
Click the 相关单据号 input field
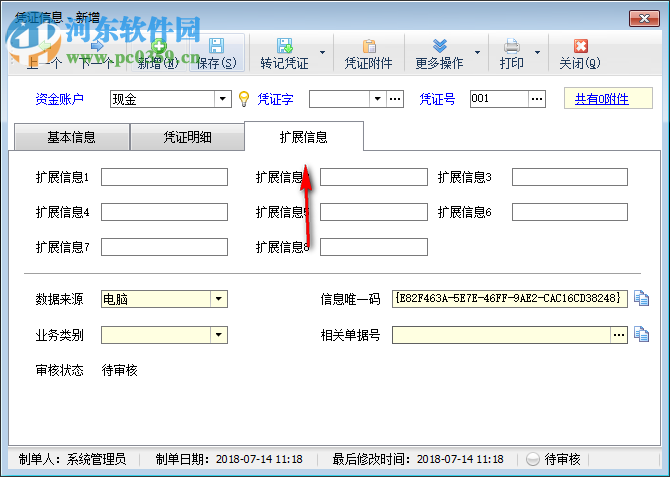pos(501,335)
